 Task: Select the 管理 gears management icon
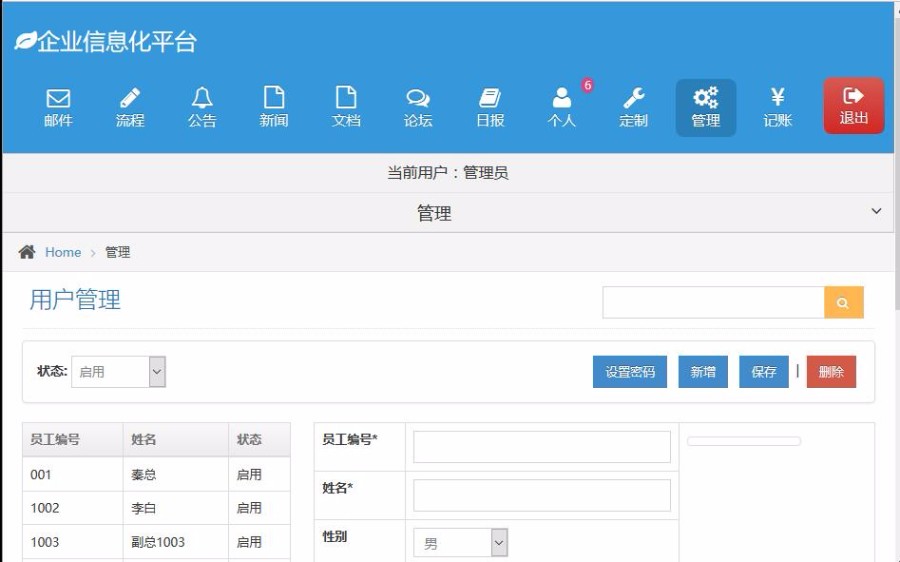click(x=706, y=107)
